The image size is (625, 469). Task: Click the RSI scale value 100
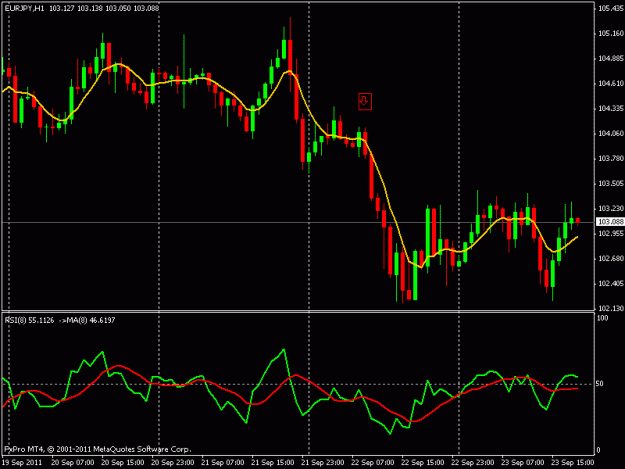tap(602, 318)
